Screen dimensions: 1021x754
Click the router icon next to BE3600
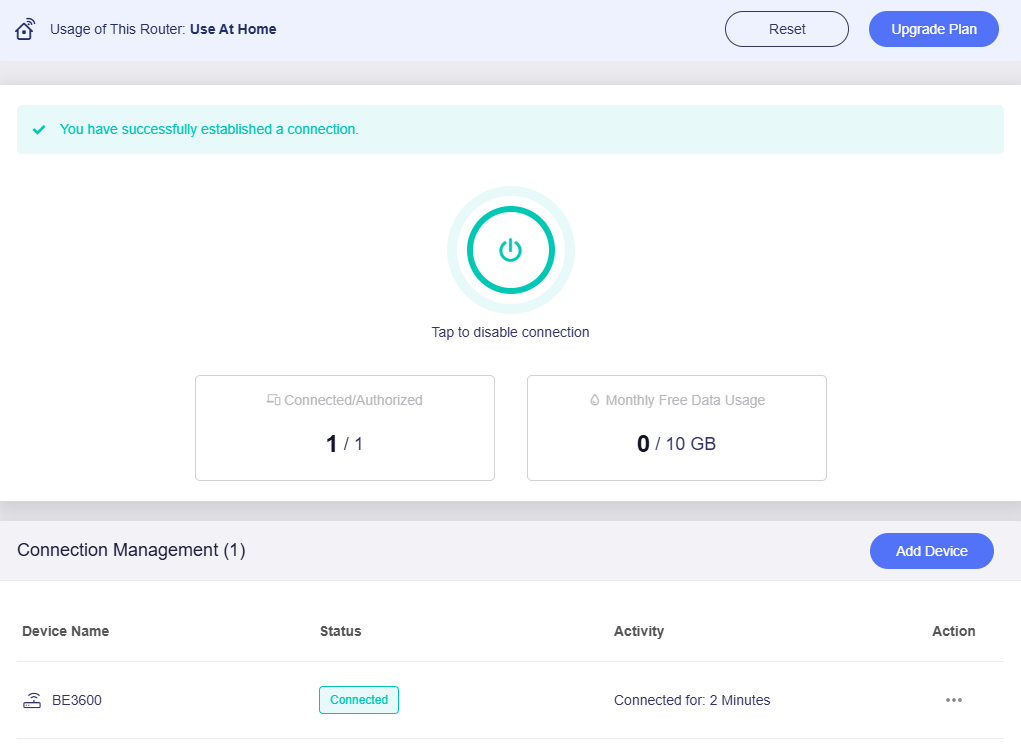tap(32, 700)
